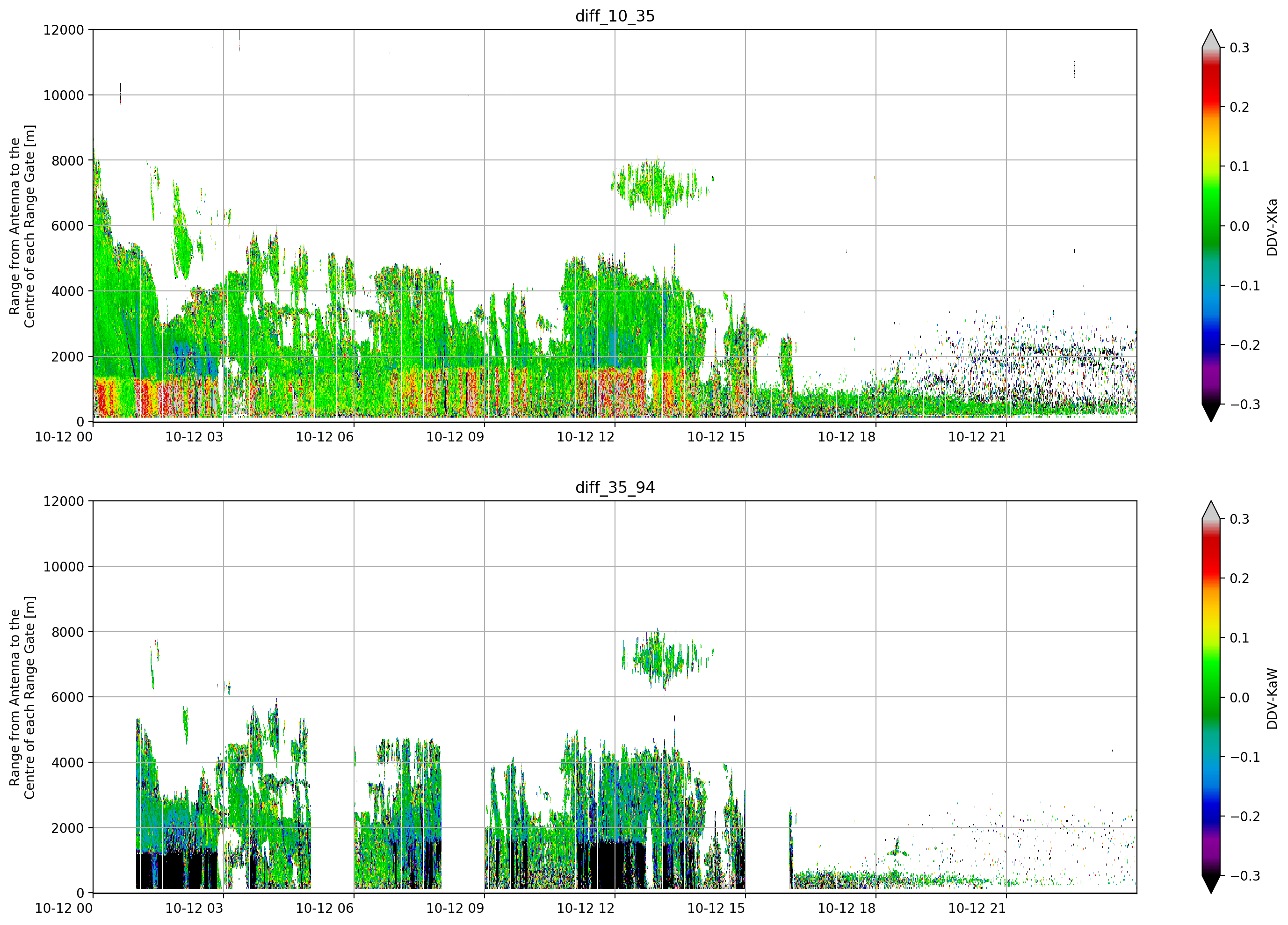Click the y-axis range label of diff_10_35
This screenshot has width=1288, height=925.
point(22,226)
